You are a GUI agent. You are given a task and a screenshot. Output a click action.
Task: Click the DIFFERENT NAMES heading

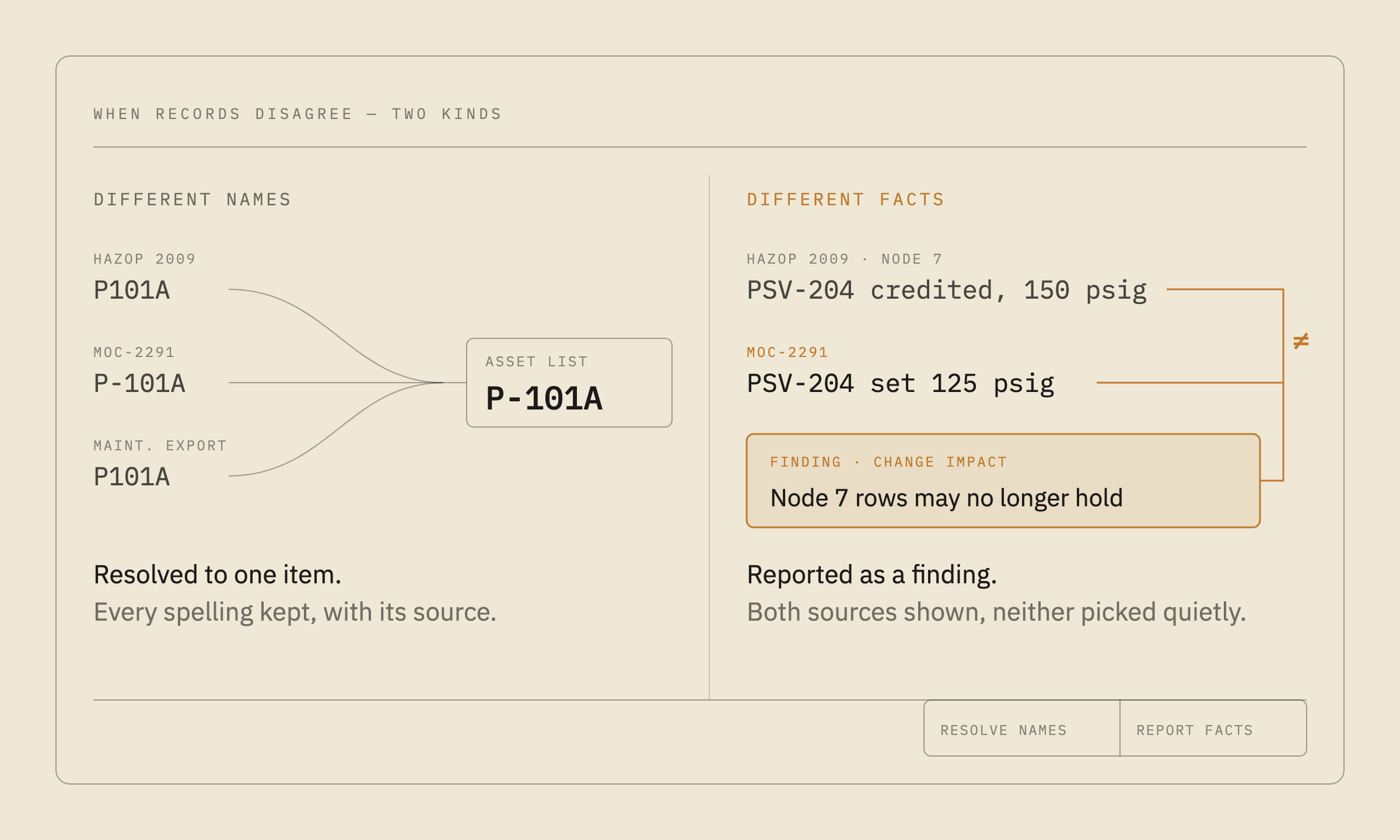point(192,199)
